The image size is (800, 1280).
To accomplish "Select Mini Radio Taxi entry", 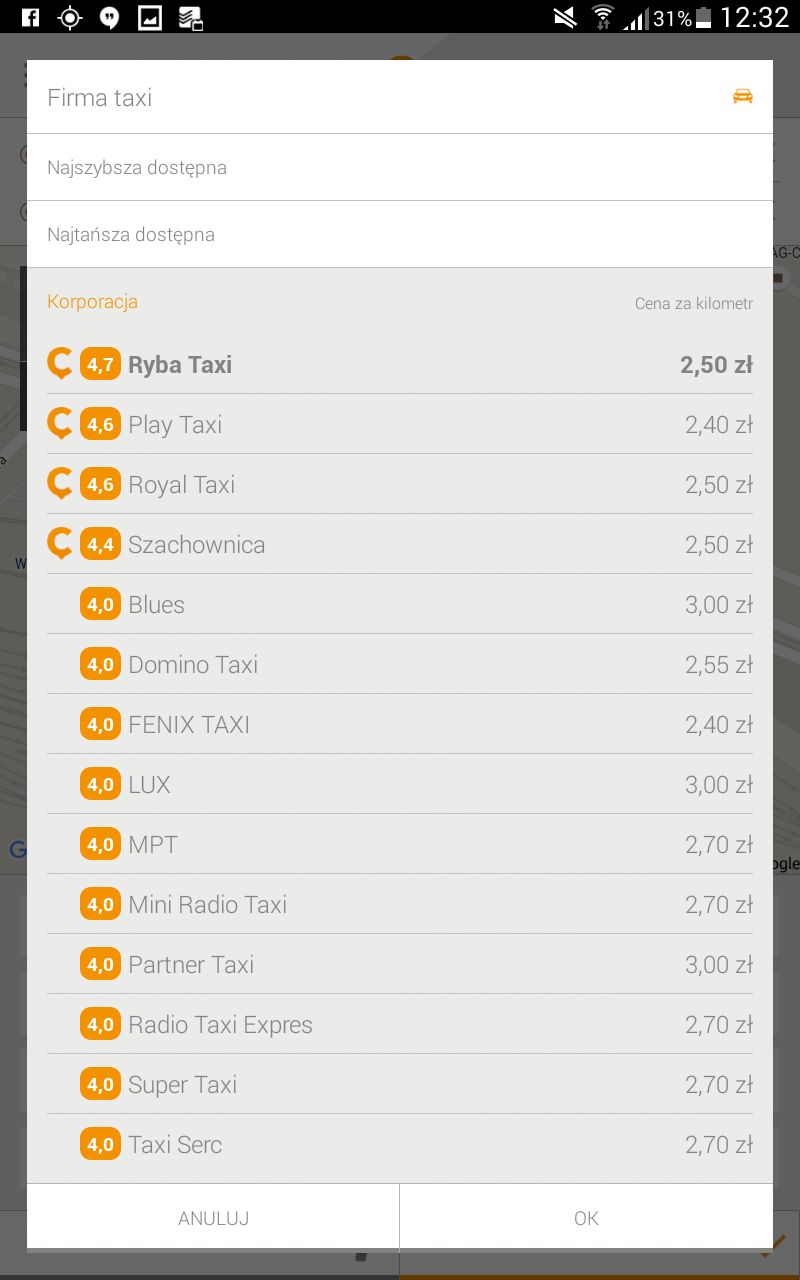I will pyautogui.click(x=400, y=904).
